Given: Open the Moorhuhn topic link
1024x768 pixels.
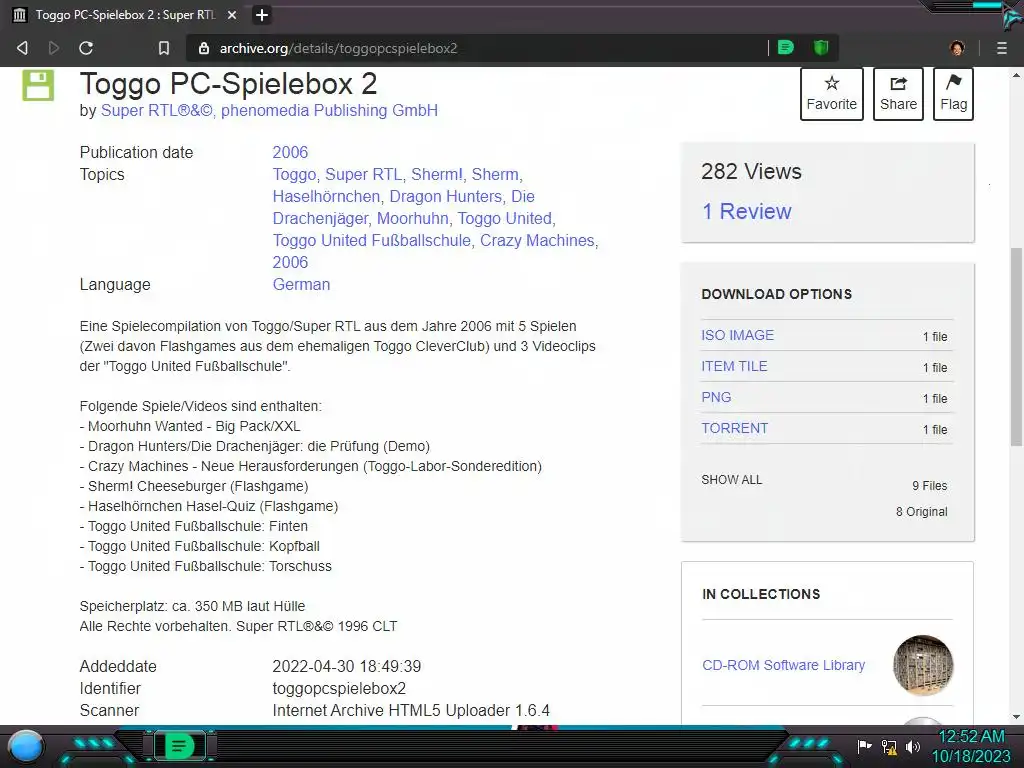Looking at the screenshot, I should click(413, 218).
